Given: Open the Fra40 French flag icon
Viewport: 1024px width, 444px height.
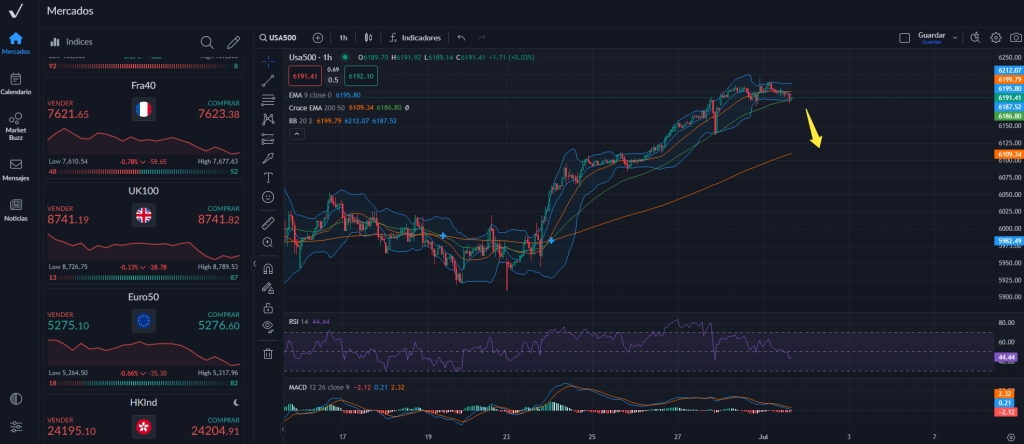Looking at the screenshot, I should 144,109.
